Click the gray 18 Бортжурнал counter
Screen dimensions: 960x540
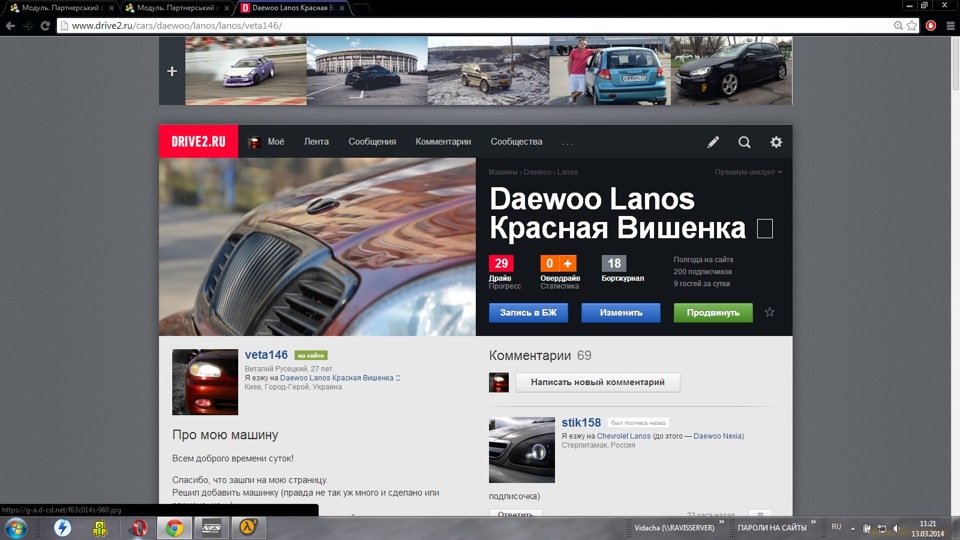[613, 263]
